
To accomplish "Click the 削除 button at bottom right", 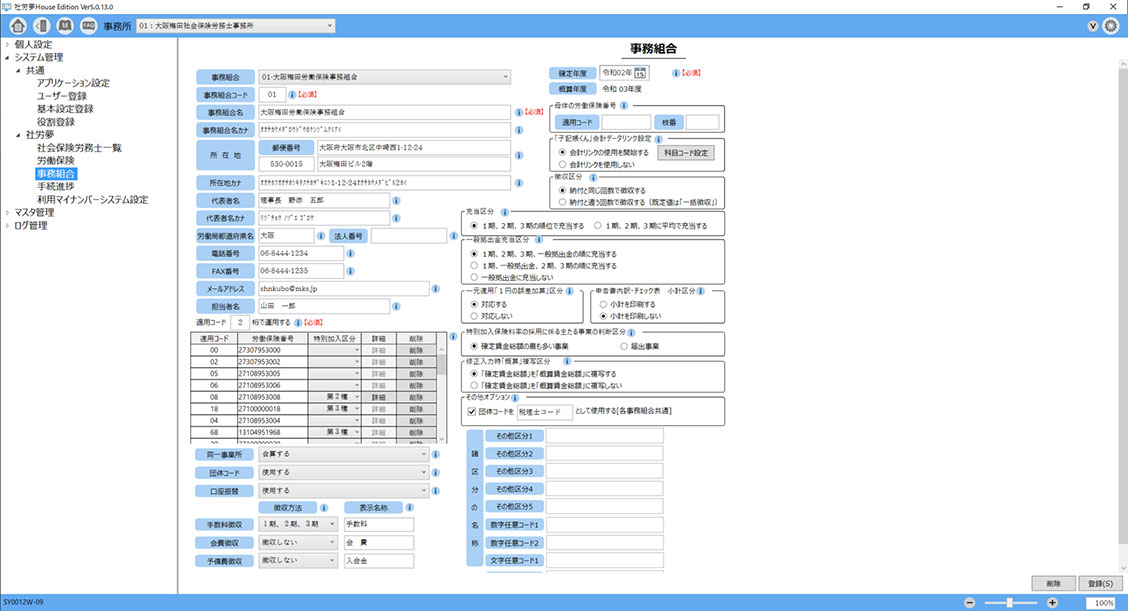I will (1053, 584).
